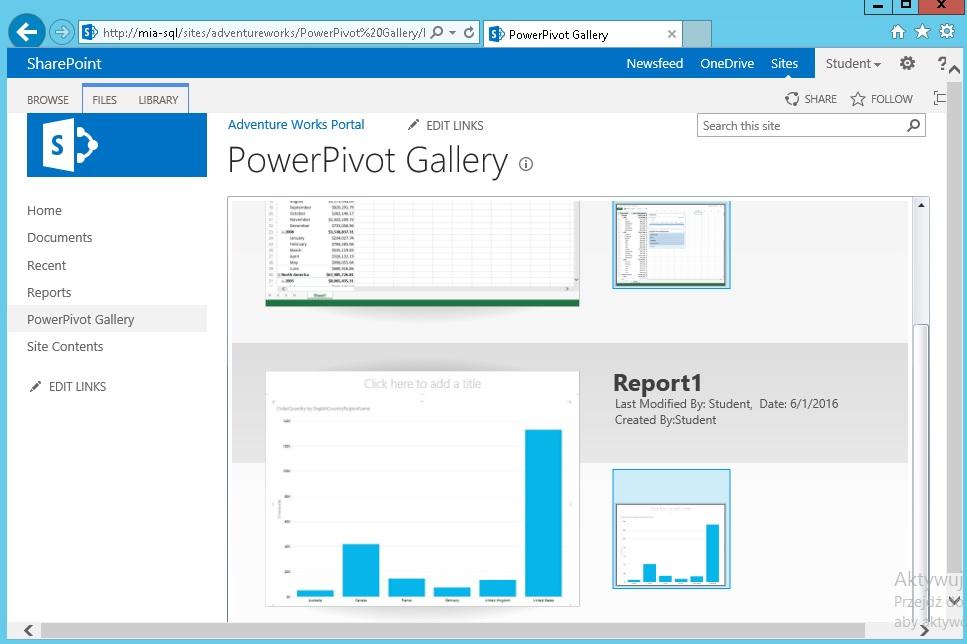Open browser Favorites star icon

coord(923,31)
